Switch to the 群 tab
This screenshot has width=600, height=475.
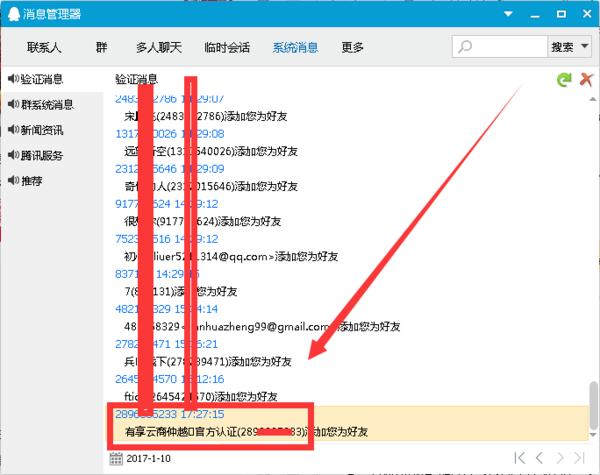click(x=101, y=47)
